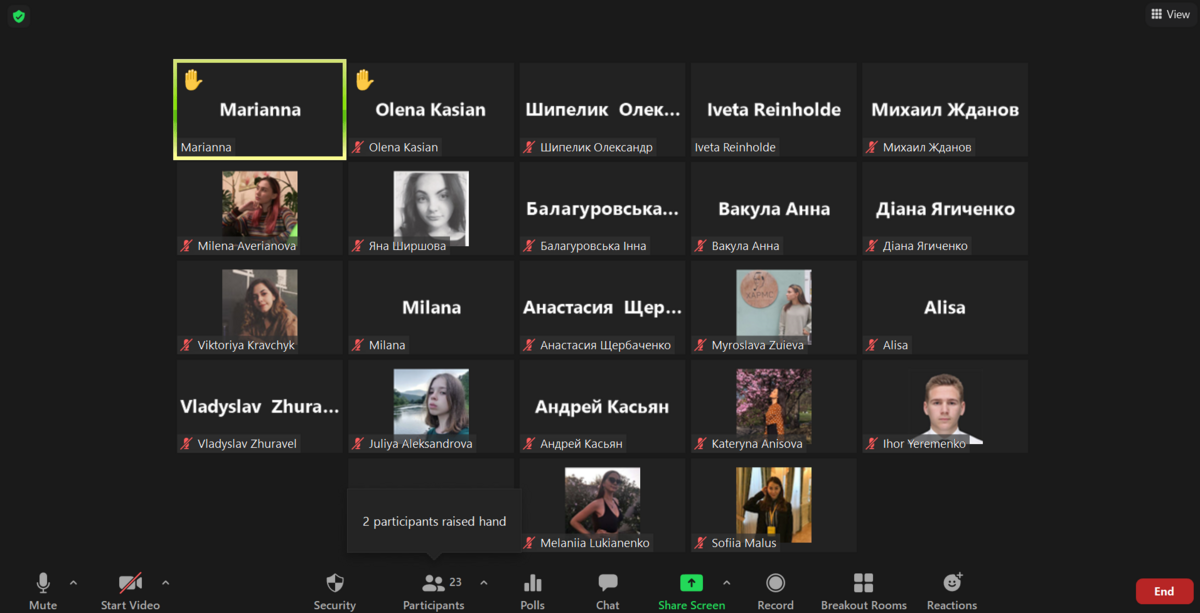The height and width of the screenshot is (613, 1200).
Task: Click the muted mic icon next to Ihor Yeremenko
Action: pyautogui.click(x=872, y=444)
